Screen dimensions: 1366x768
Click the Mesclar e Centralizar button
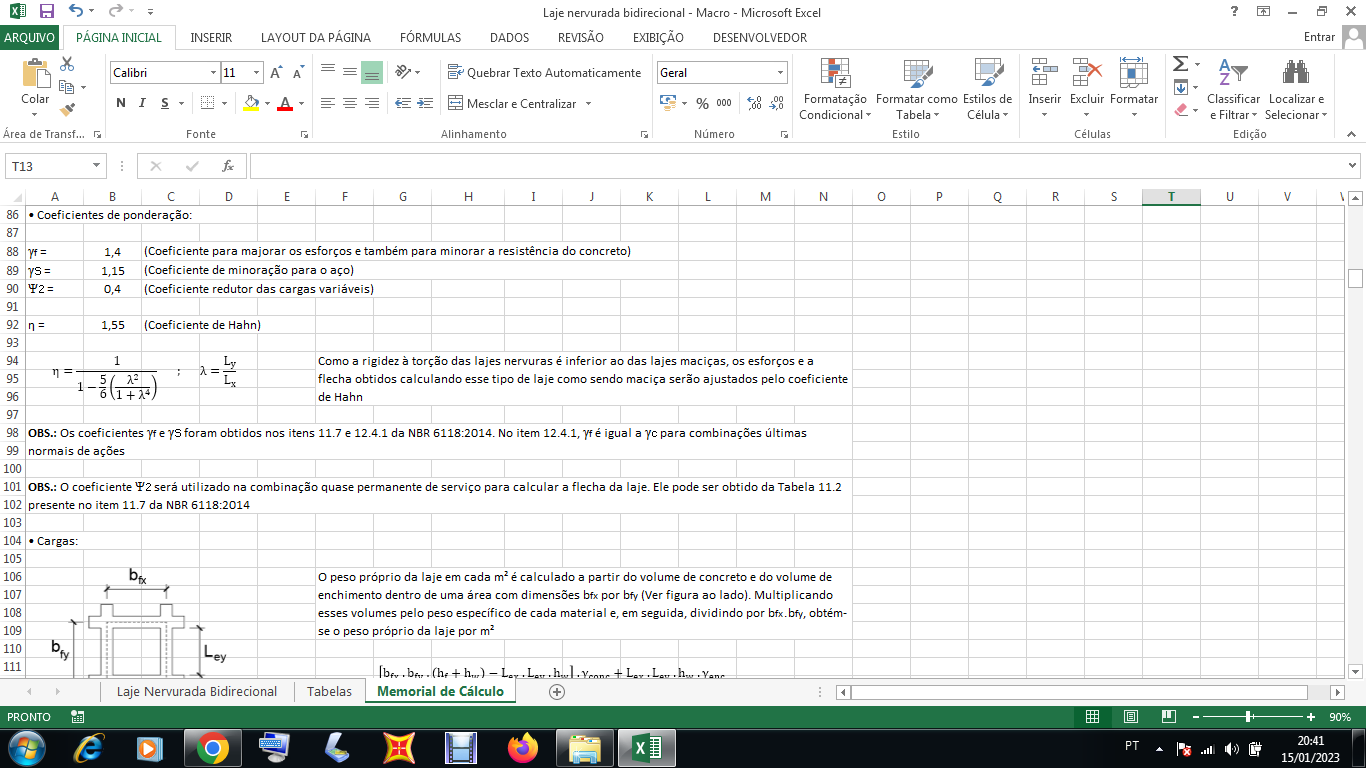pyautogui.click(x=513, y=103)
